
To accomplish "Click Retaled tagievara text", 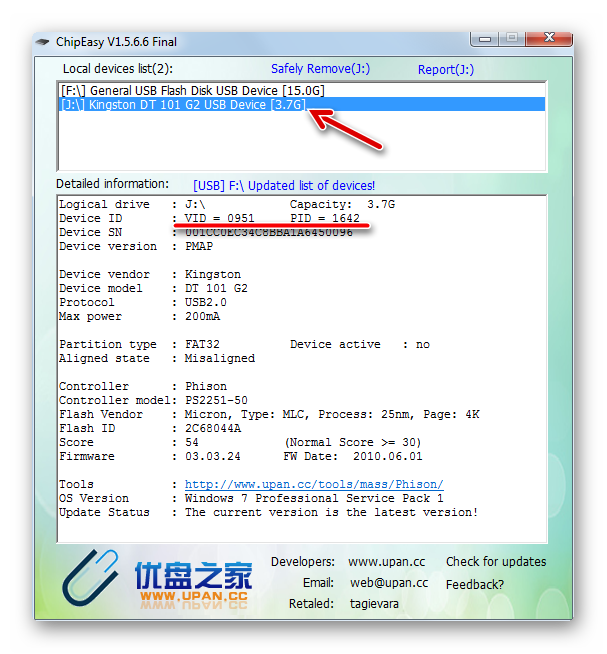I will [x=374, y=604].
